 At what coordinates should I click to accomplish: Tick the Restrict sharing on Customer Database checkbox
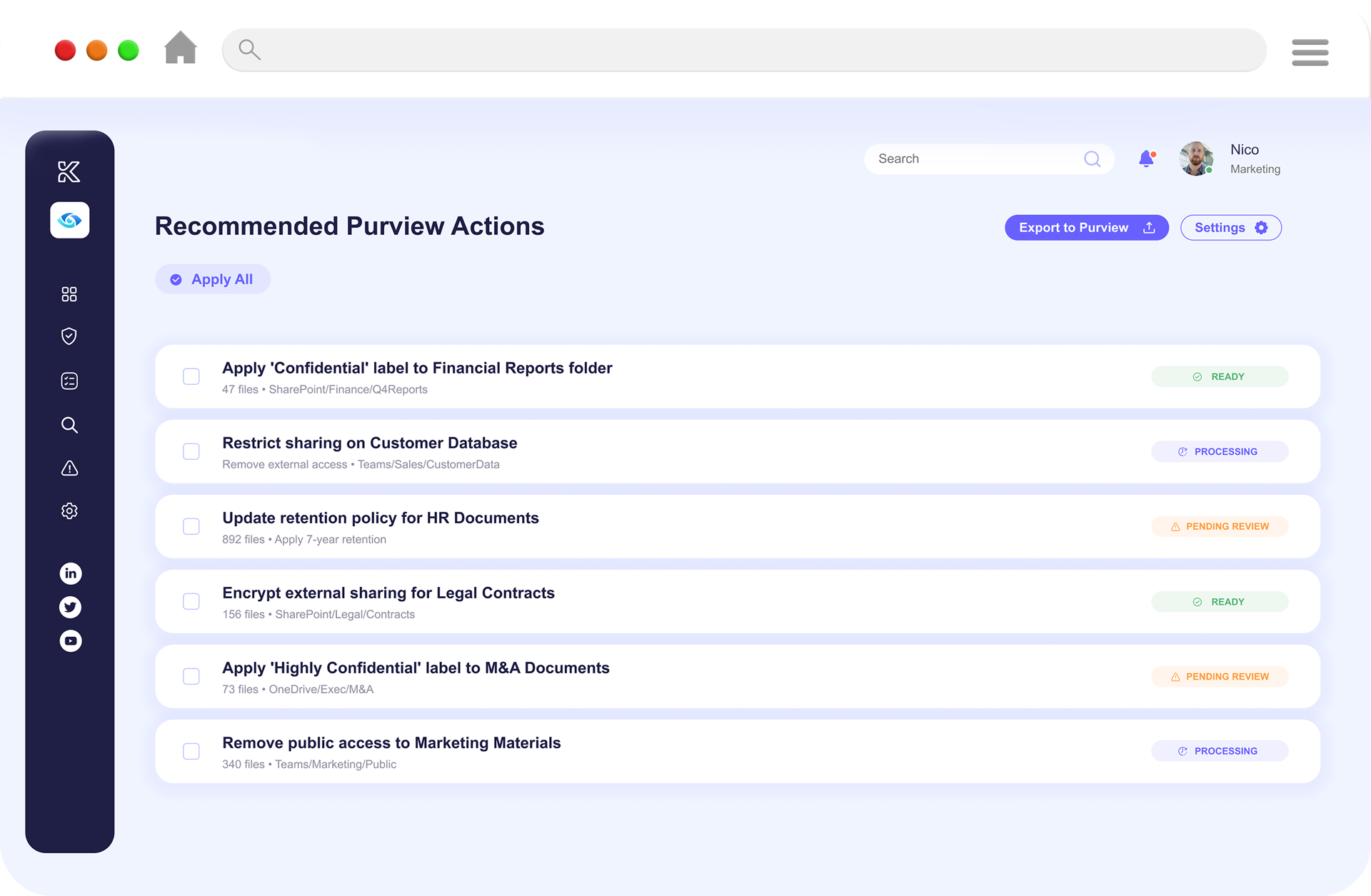click(x=191, y=451)
